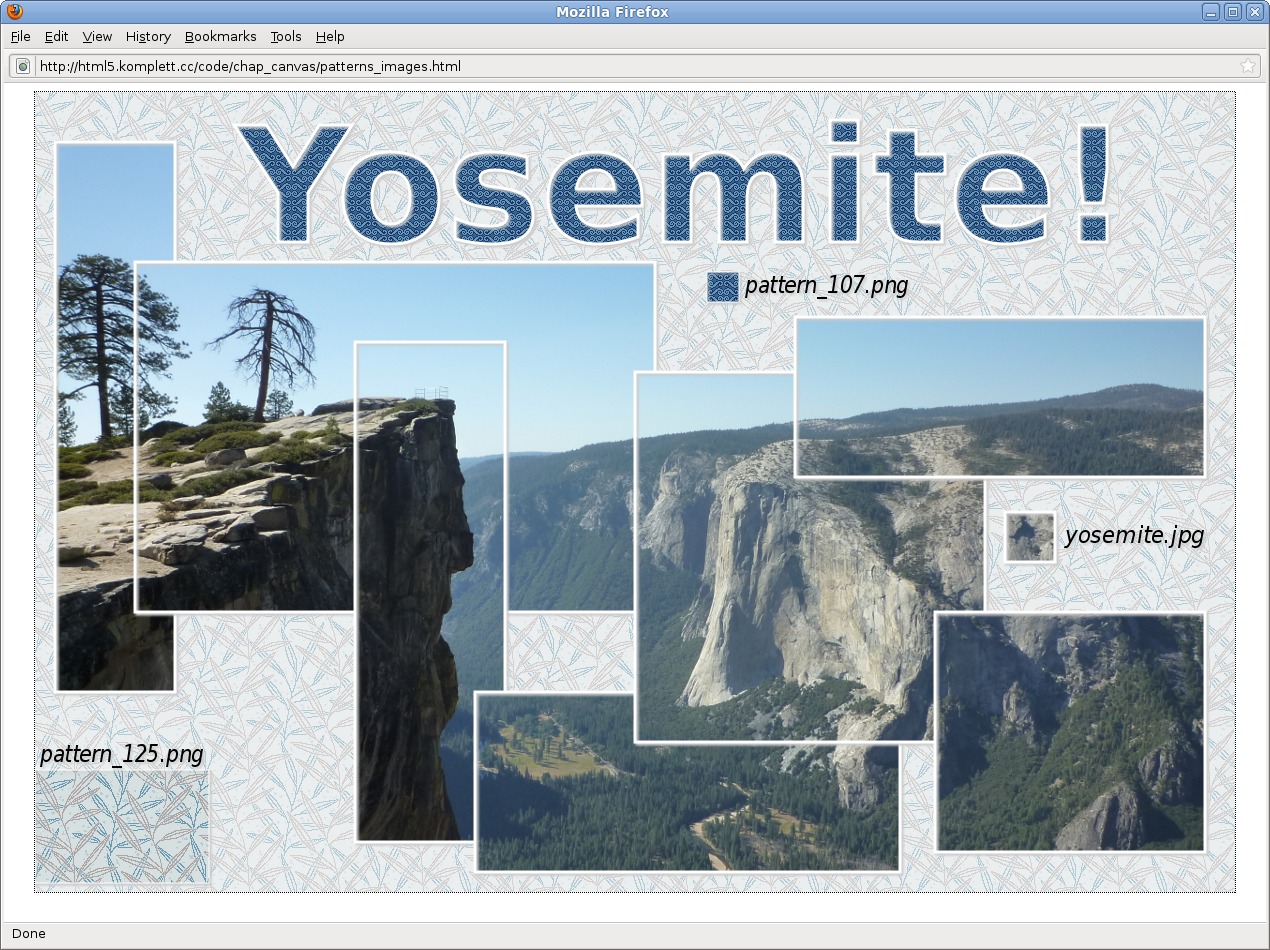This screenshot has width=1270, height=950.
Task: Minimize the Firefox window
Action: click(1211, 12)
